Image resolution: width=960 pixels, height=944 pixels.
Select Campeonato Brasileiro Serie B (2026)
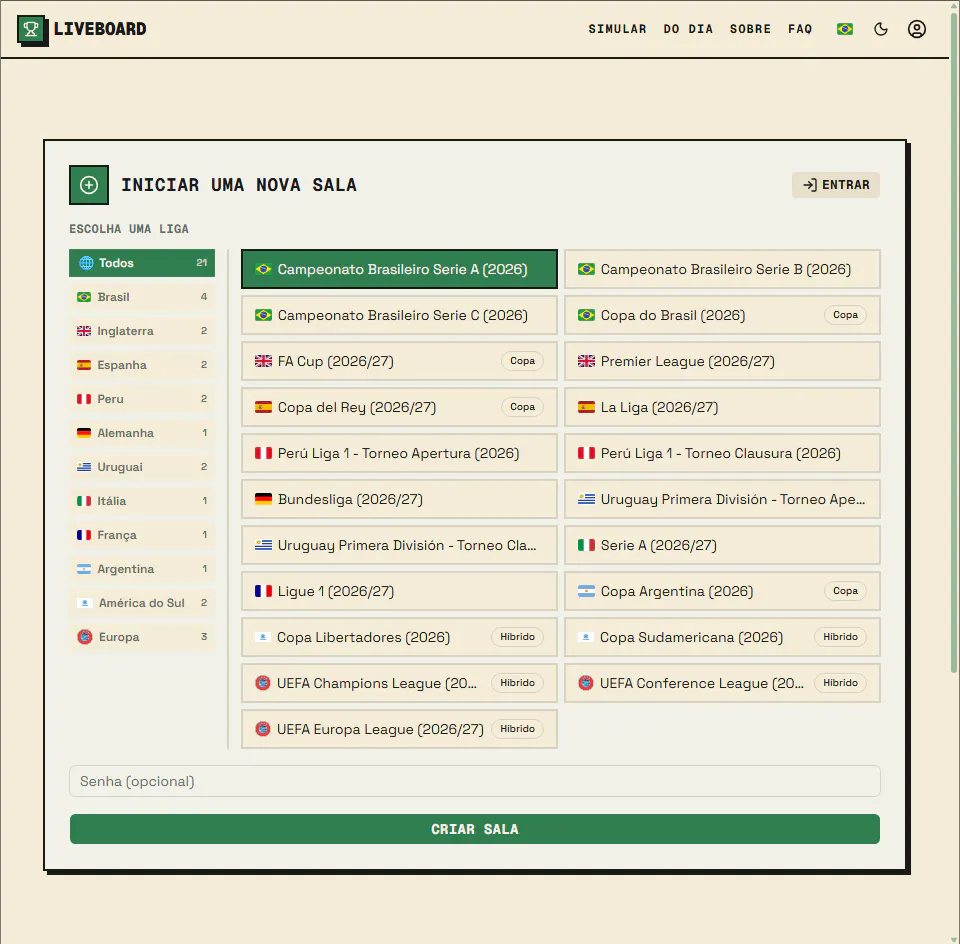722,269
